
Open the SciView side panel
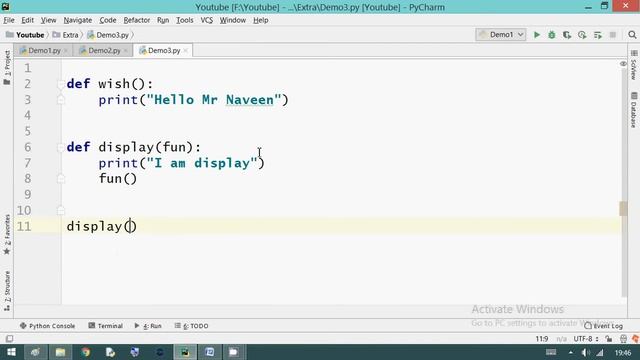tap(633, 65)
